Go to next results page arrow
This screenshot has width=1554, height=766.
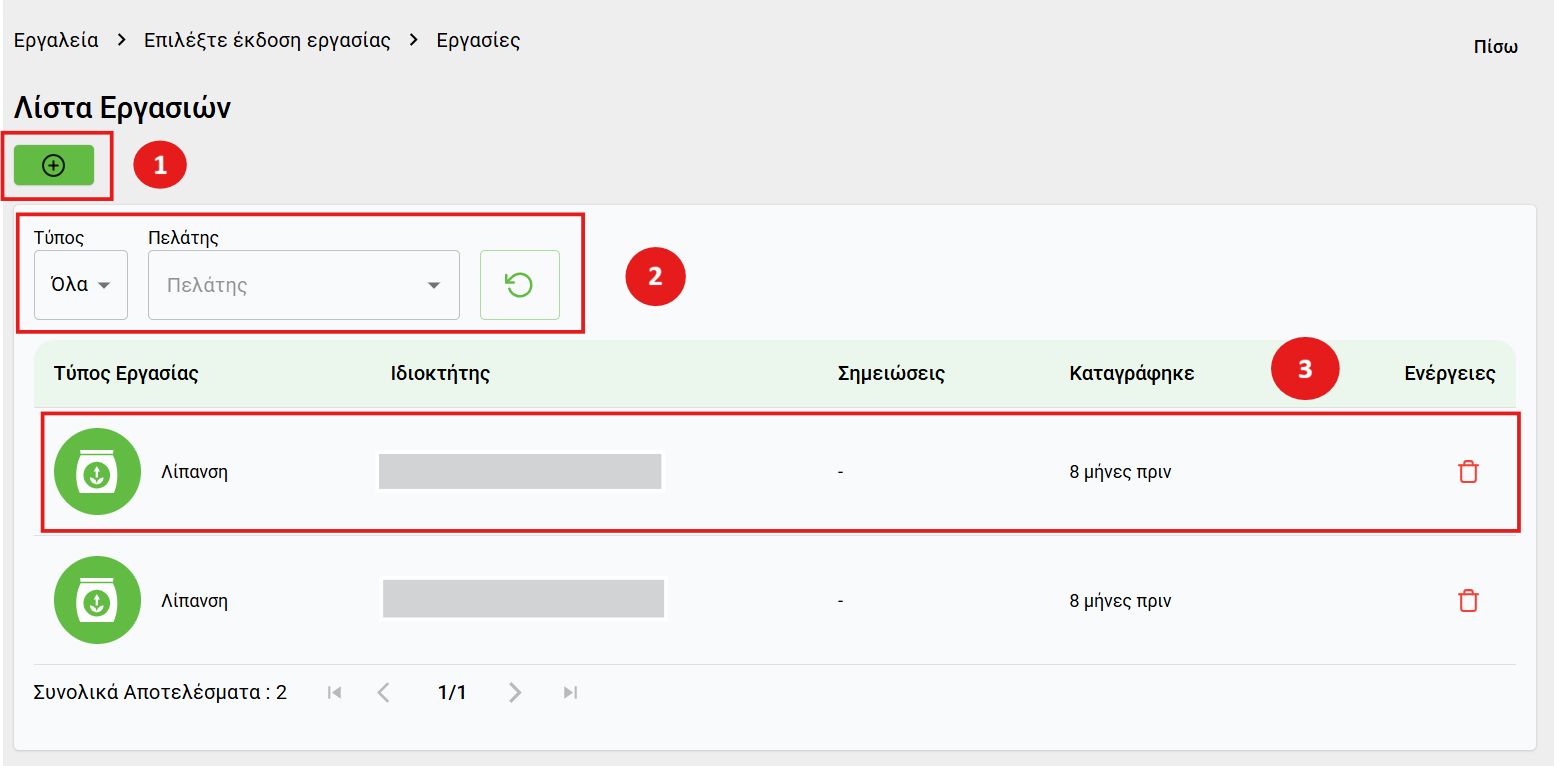[x=515, y=692]
